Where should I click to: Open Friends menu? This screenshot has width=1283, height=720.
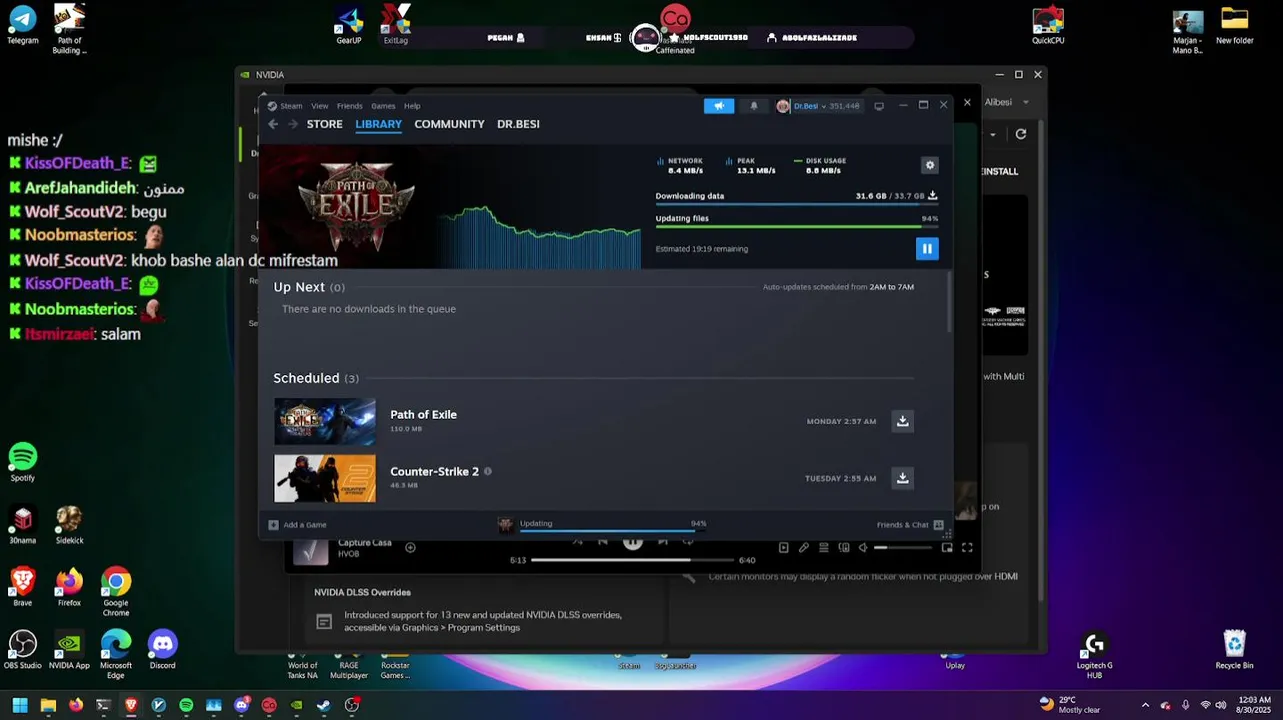tap(350, 106)
